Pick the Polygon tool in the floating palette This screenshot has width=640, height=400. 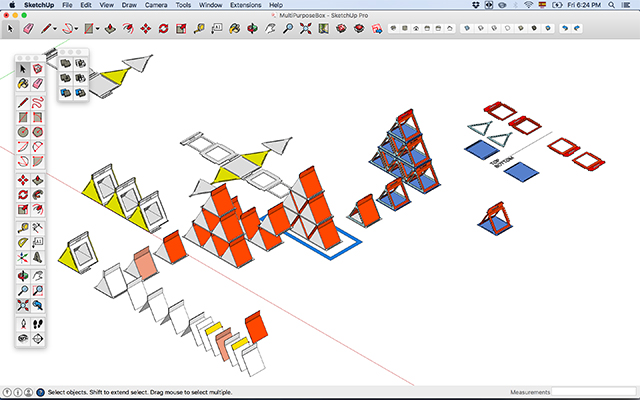point(38,132)
